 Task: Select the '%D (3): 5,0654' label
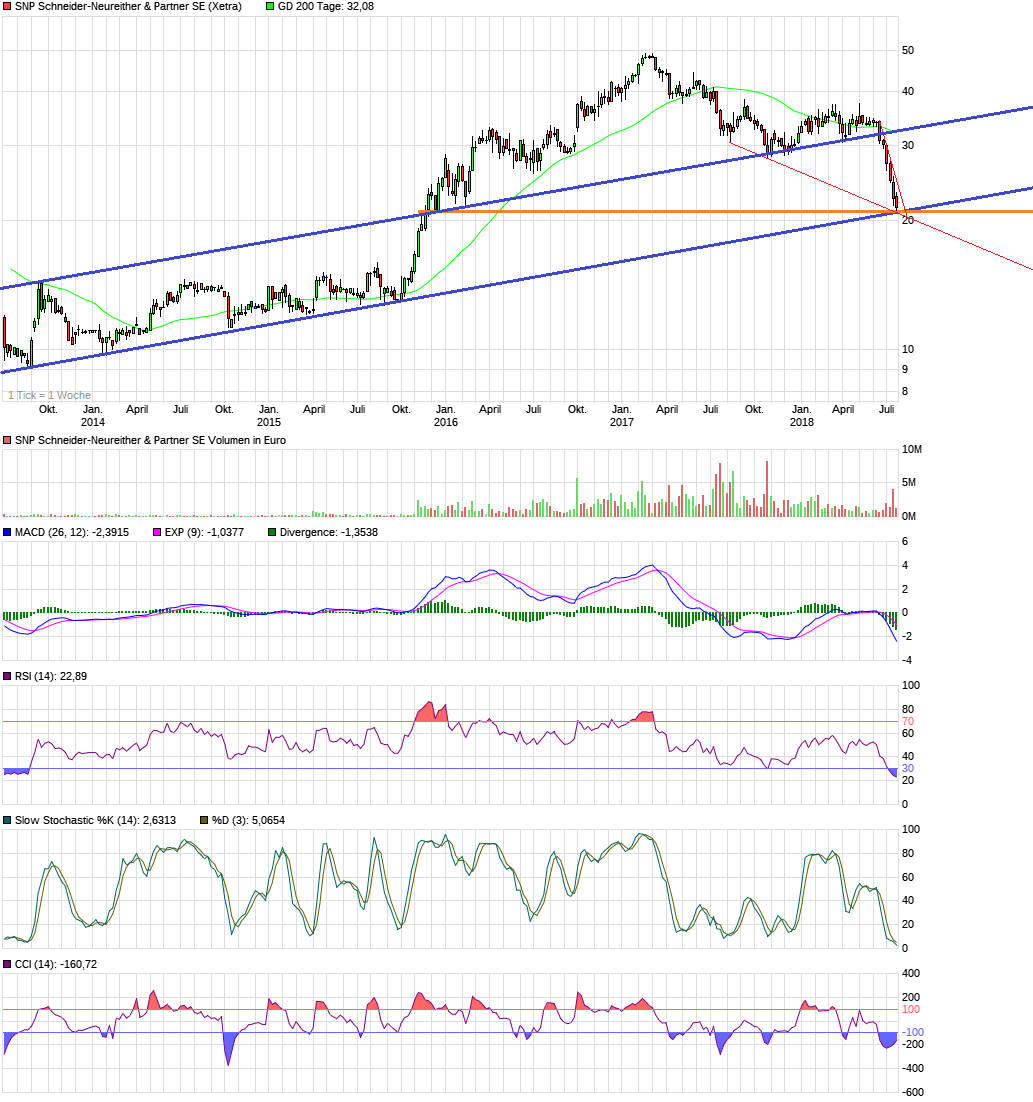(x=249, y=821)
